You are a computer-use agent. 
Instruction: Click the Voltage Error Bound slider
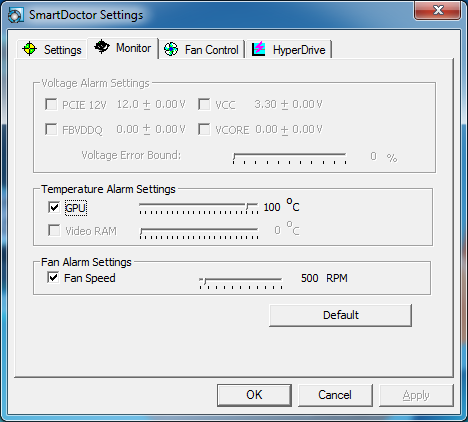click(289, 157)
